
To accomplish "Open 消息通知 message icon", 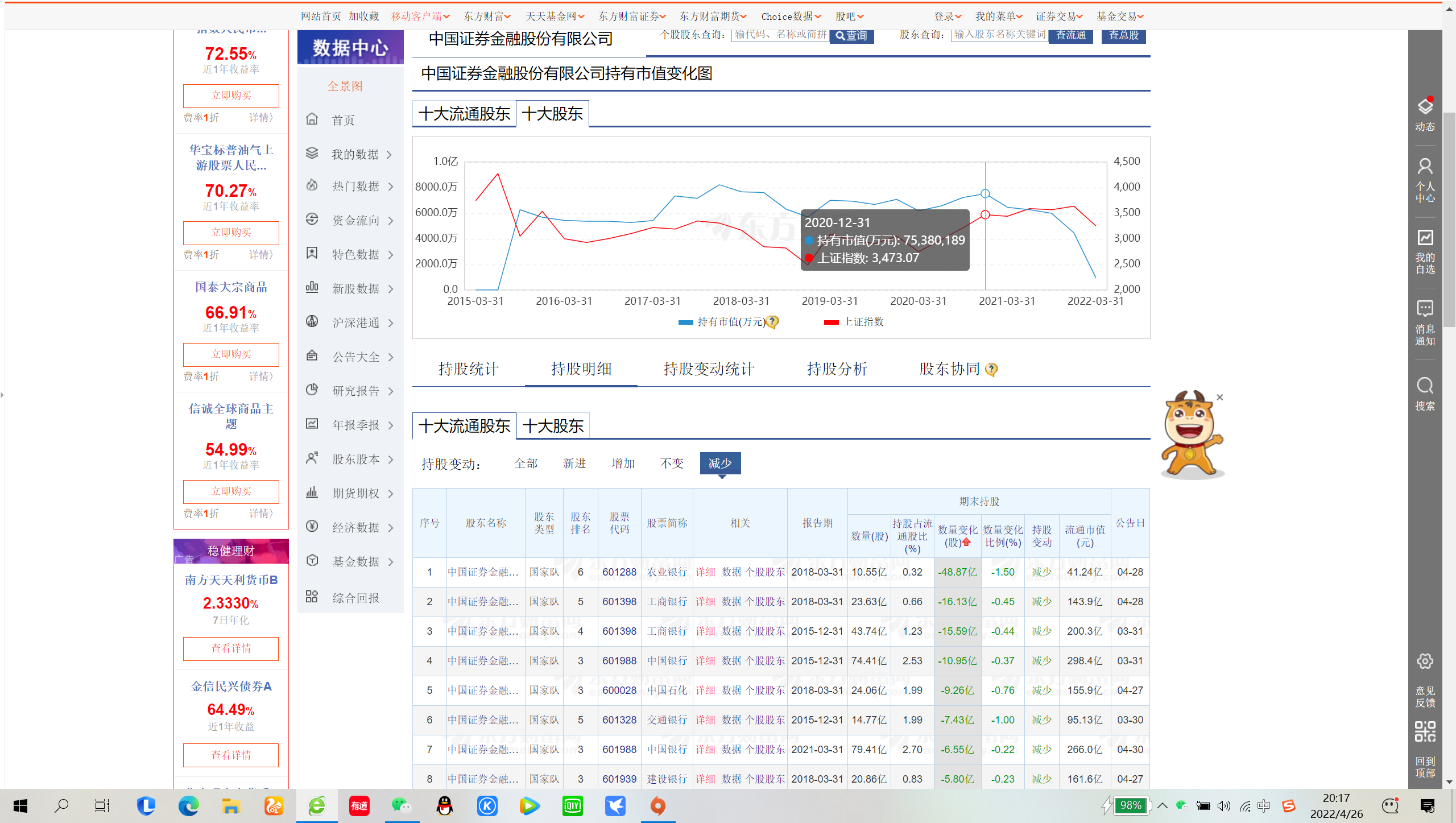I will pos(1425,309).
